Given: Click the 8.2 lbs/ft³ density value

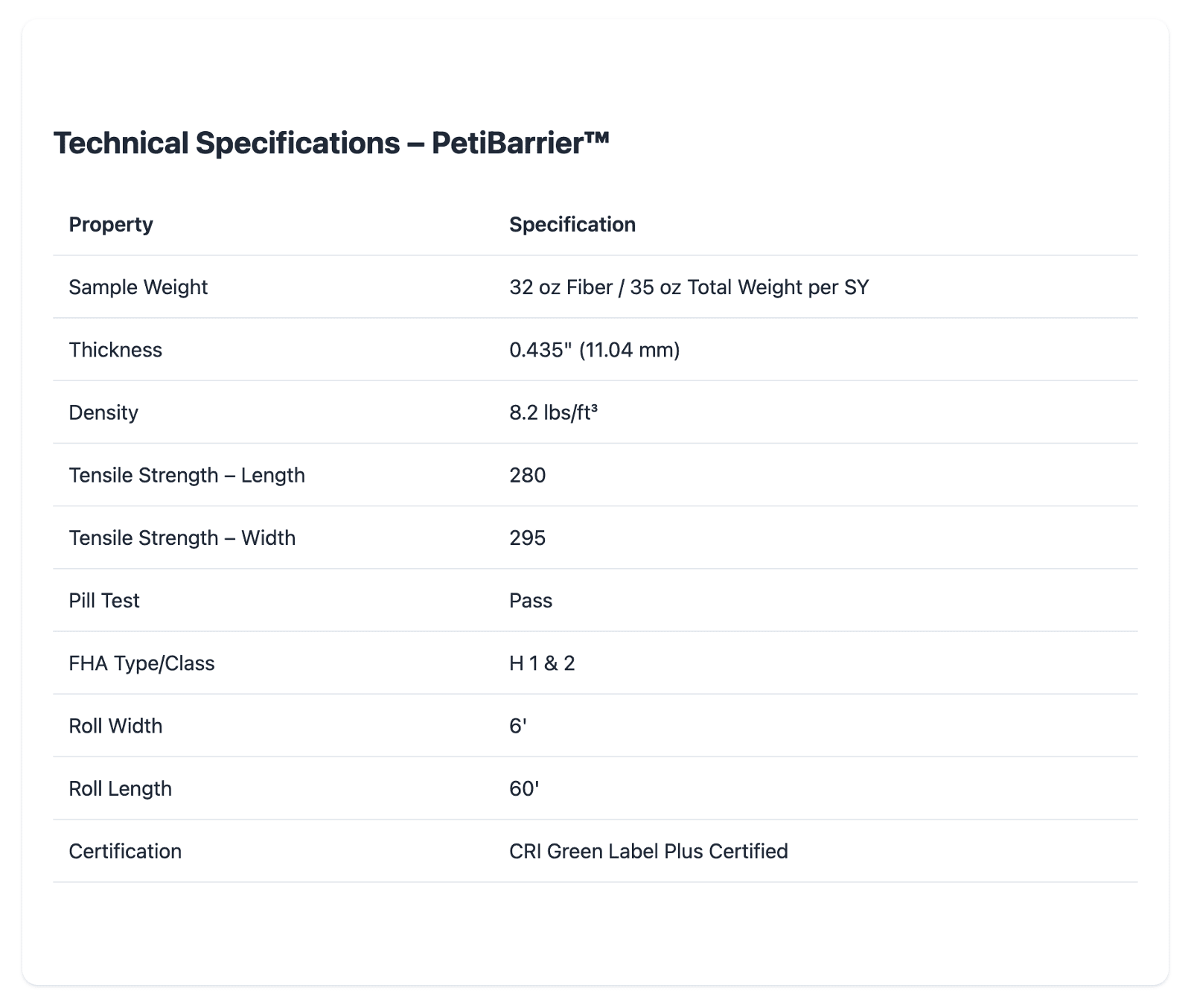Looking at the screenshot, I should tap(553, 412).
